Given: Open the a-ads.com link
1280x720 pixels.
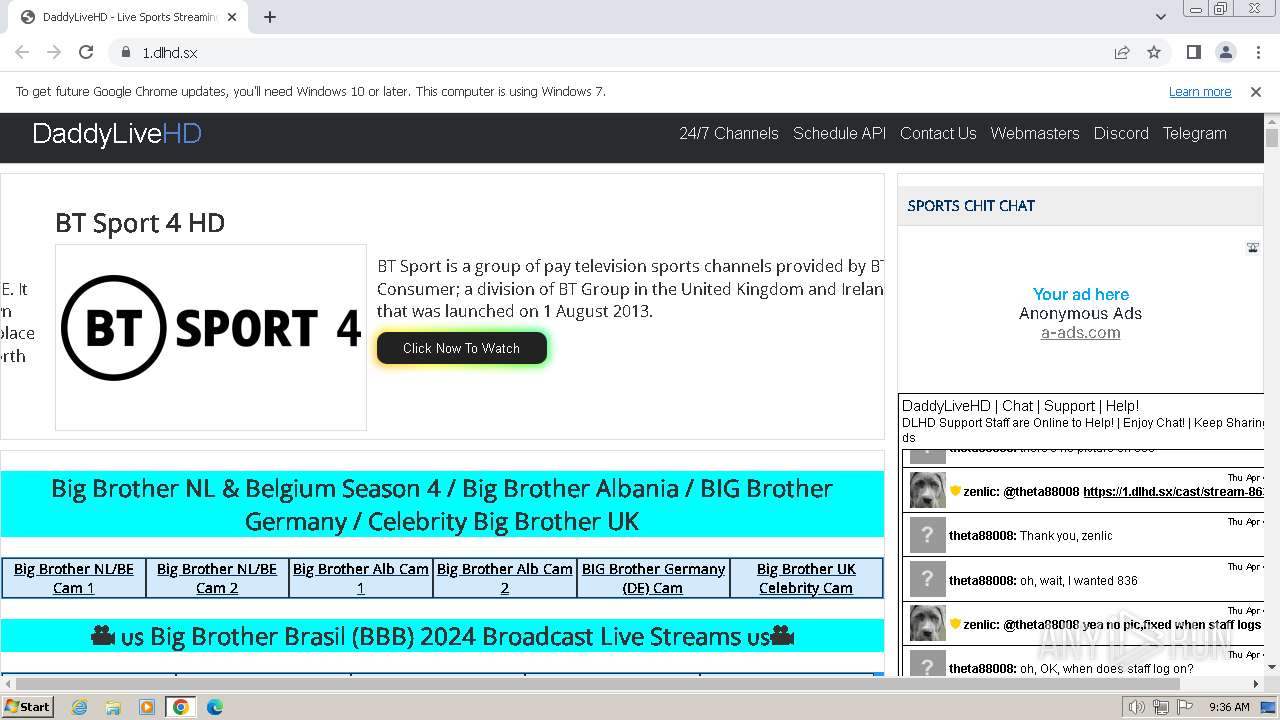Looking at the screenshot, I should click(1080, 333).
